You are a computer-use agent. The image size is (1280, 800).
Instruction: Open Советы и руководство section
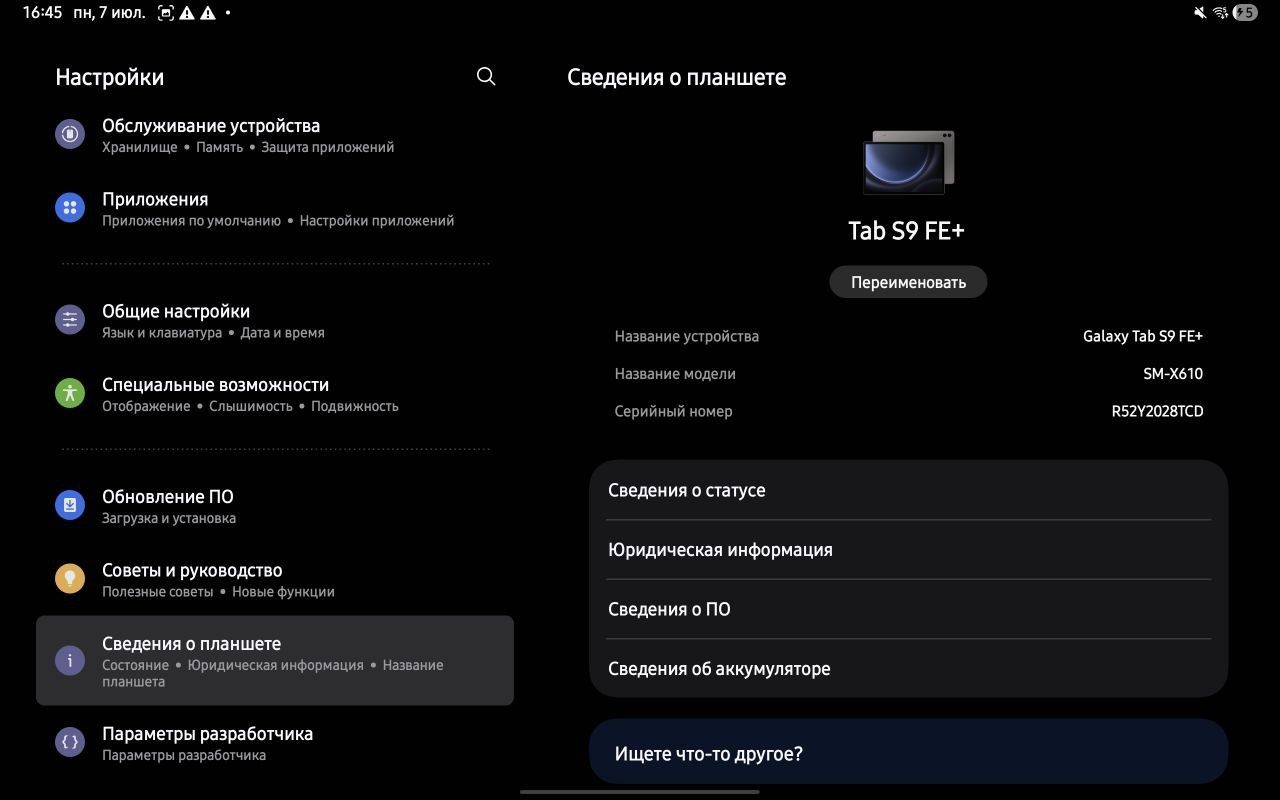click(275, 580)
